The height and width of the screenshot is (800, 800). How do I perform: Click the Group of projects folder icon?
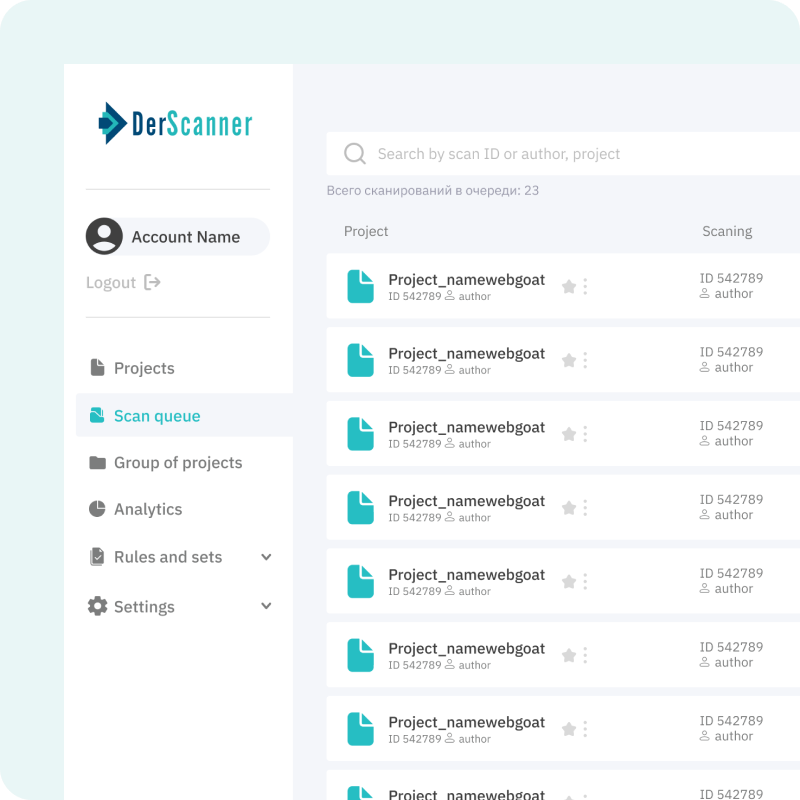point(96,462)
